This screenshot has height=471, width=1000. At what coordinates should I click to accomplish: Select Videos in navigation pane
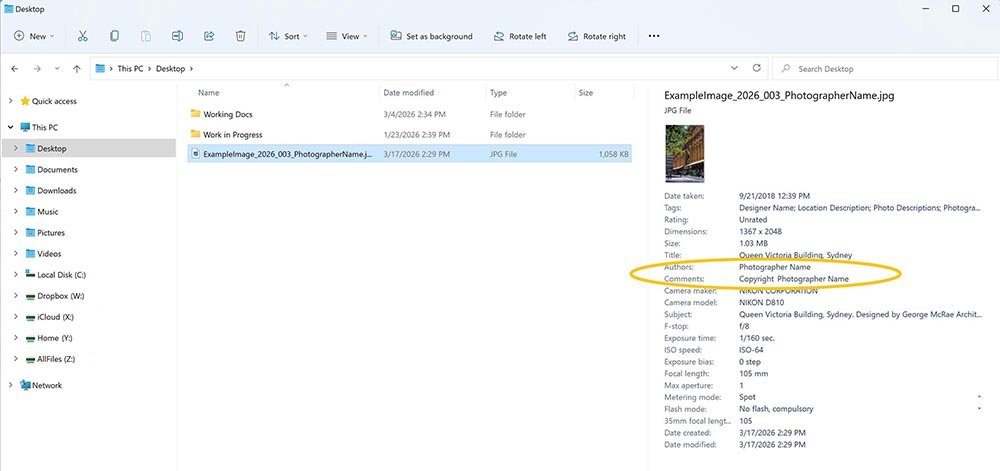pos(49,254)
